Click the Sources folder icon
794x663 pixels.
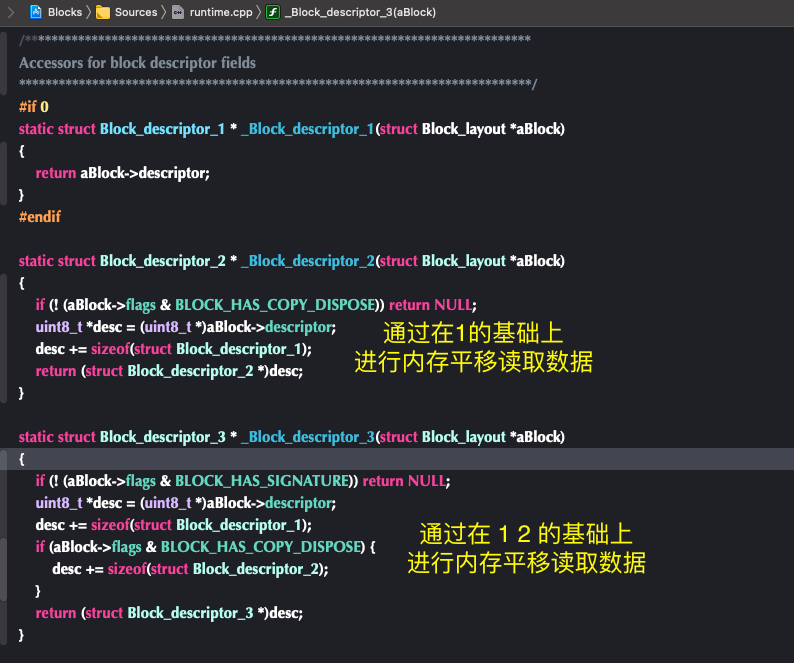(x=103, y=12)
